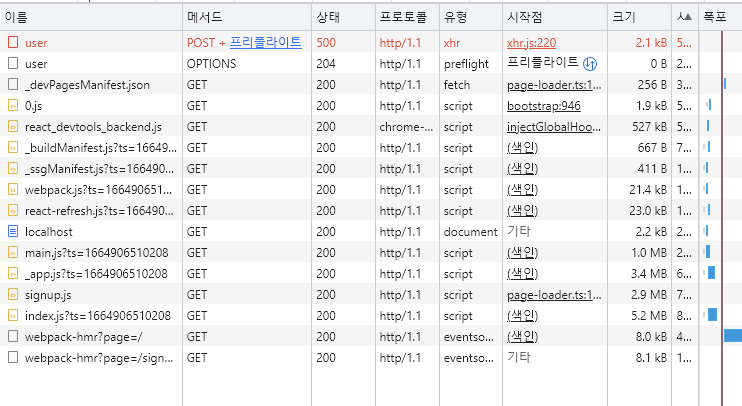Image resolution: width=742 pixels, height=406 pixels.
Task: Click the document icon next to localhost
Action: tap(13, 231)
